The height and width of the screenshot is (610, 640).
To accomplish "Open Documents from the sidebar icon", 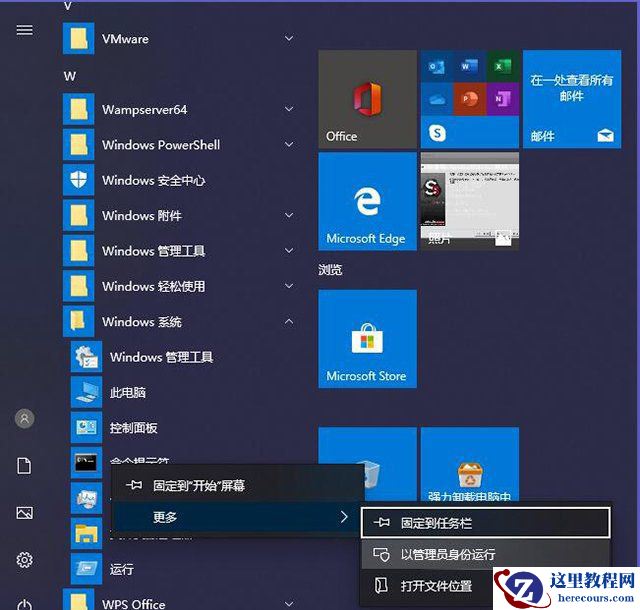I will click(24, 466).
